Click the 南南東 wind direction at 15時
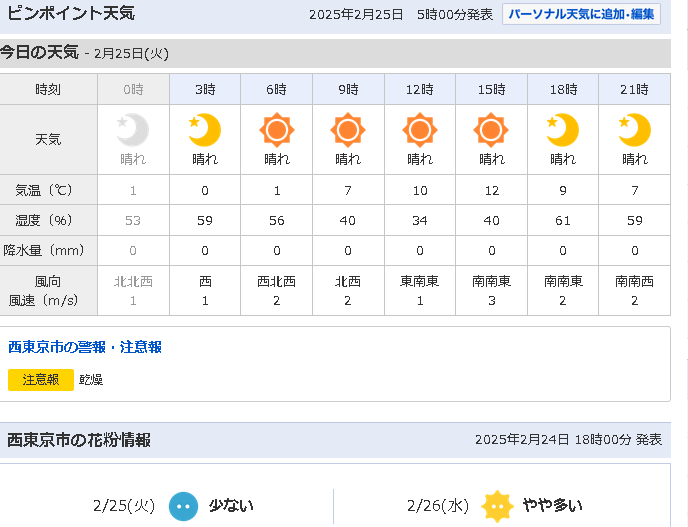The width and height of the screenshot is (688, 527). [491, 281]
